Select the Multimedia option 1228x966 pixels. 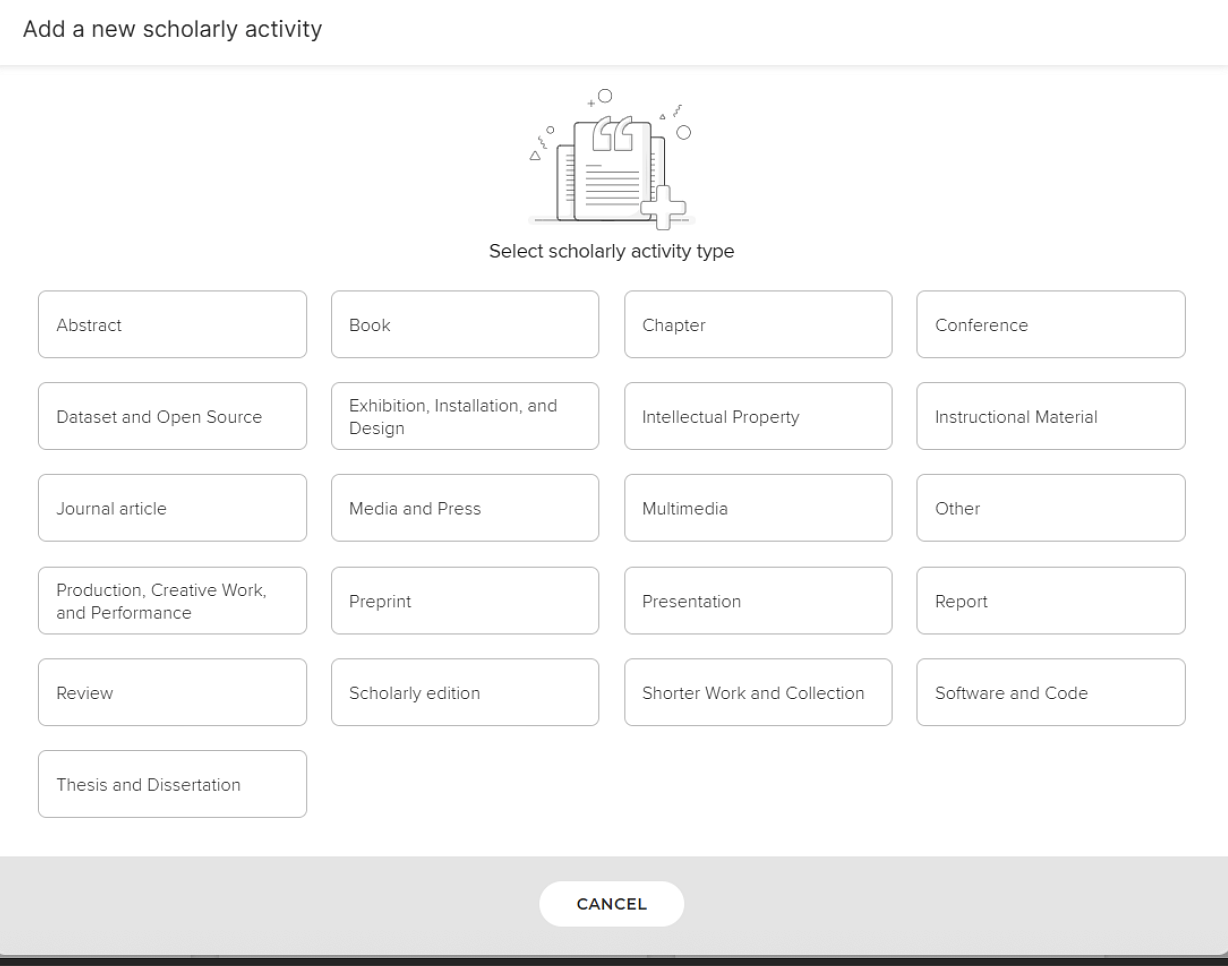click(x=758, y=508)
